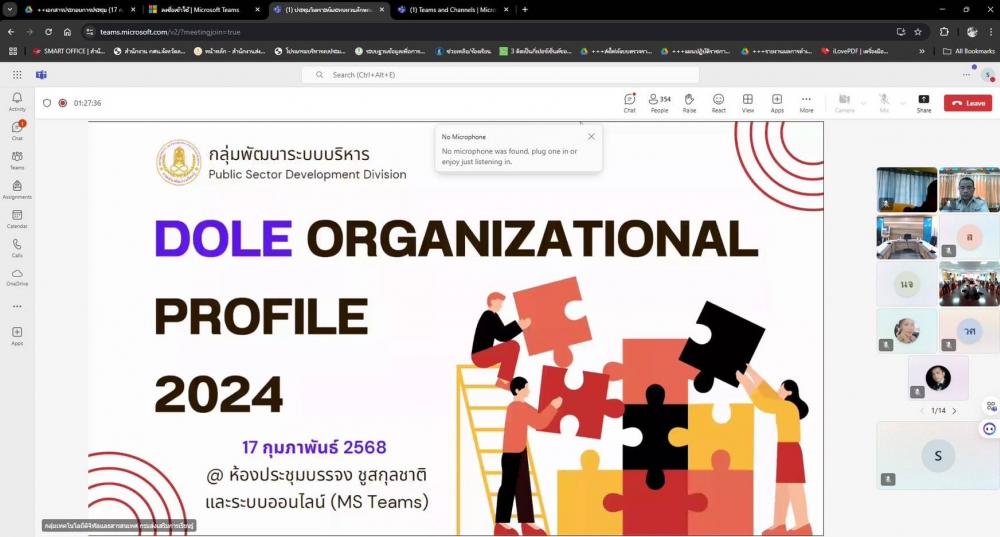Screen dimensions: 1000x537
Task: Open All Bookmarks folder
Action: pyautogui.click(x=968, y=51)
